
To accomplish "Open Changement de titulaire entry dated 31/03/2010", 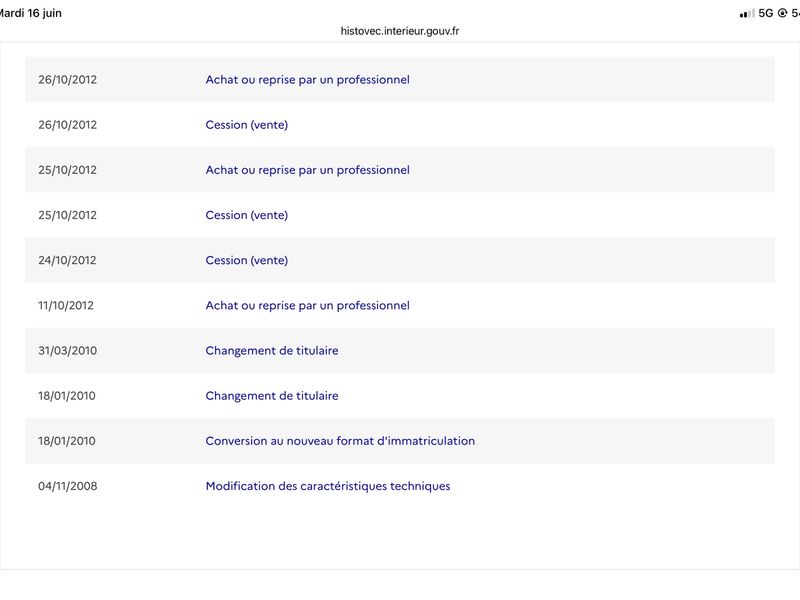I will 272,351.
